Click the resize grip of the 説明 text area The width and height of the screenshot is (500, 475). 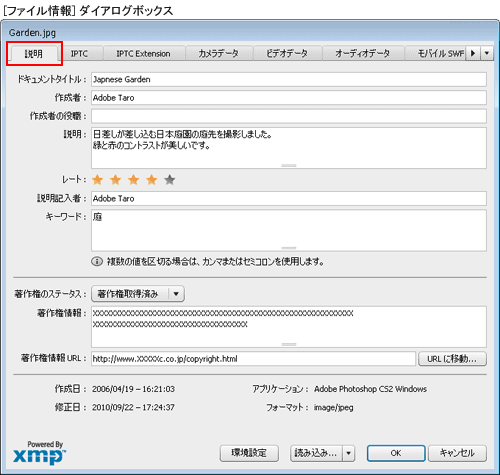[x=289, y=165]
